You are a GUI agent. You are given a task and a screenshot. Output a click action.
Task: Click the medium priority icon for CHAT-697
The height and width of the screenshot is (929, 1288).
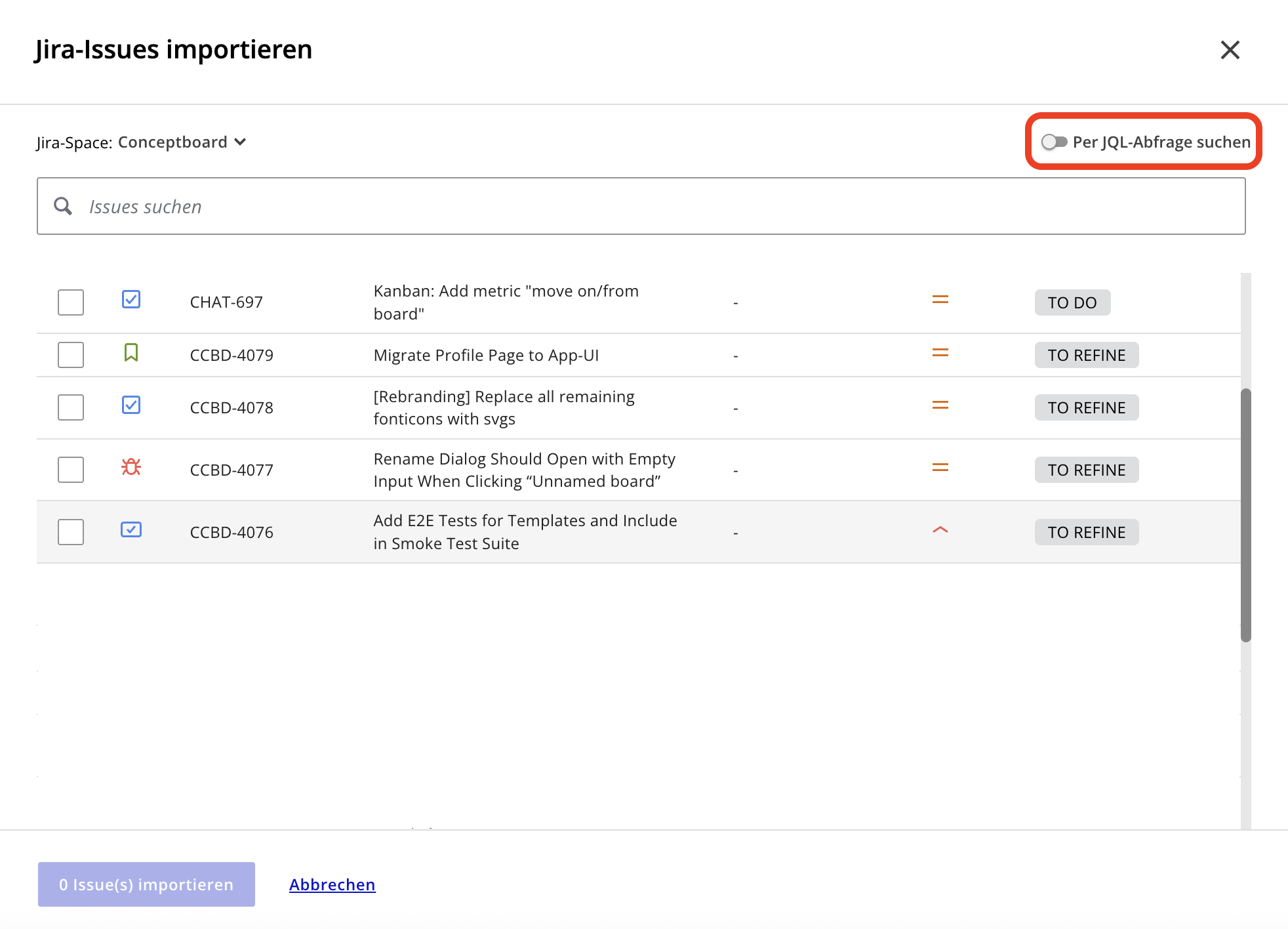pyautogui.click(x=940, y=300)
